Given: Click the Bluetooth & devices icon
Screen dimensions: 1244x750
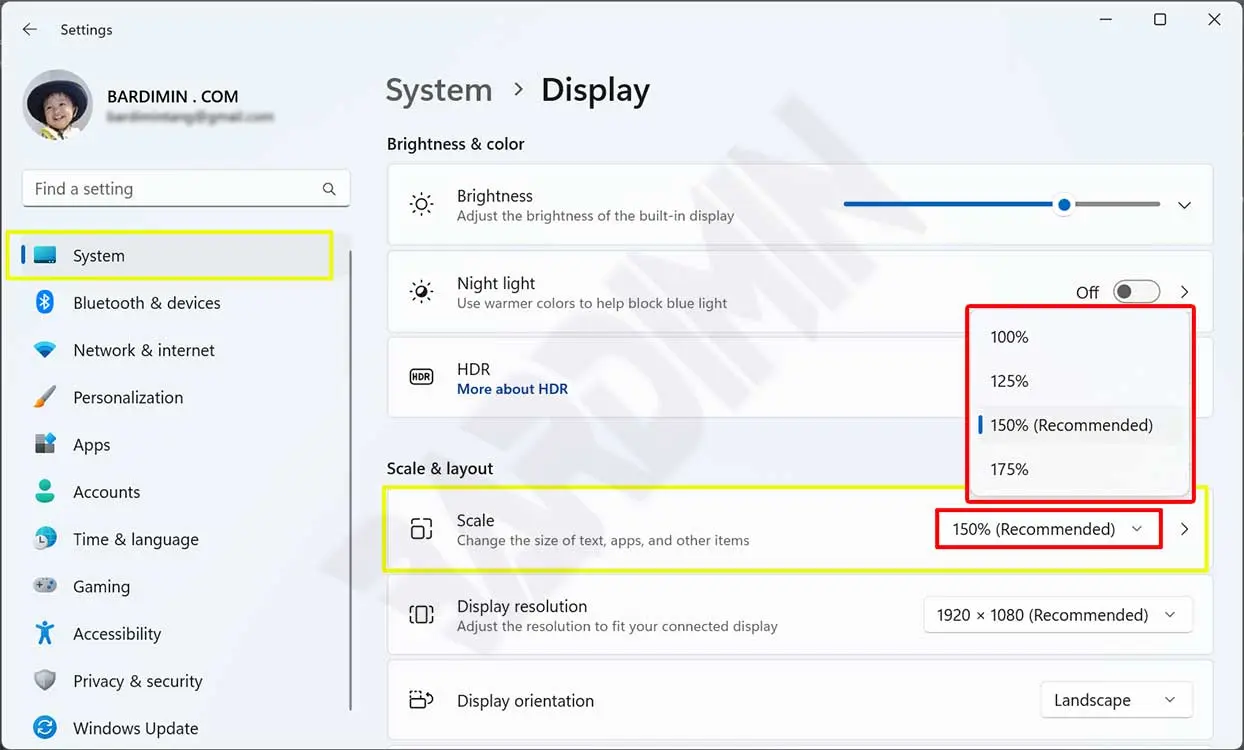Looking at the screenshot, I should (45, 302).
